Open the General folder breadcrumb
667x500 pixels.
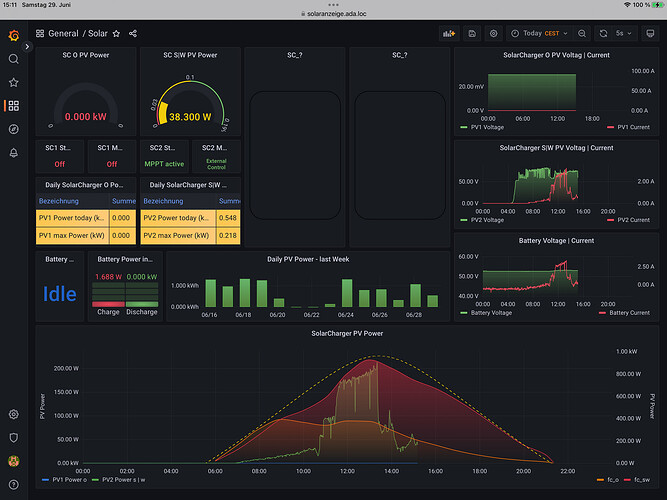tap(63, 34)
